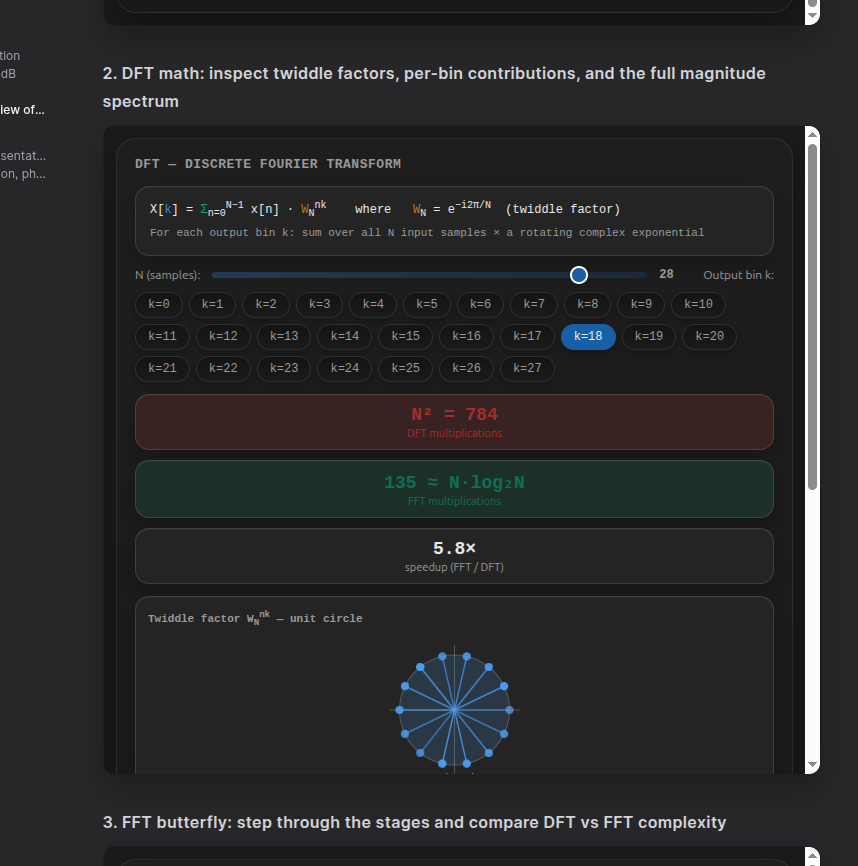Click the '3. FFT butterfly' section heading
The height and width of the screenshot is (866, 858).
click(414, 822)
